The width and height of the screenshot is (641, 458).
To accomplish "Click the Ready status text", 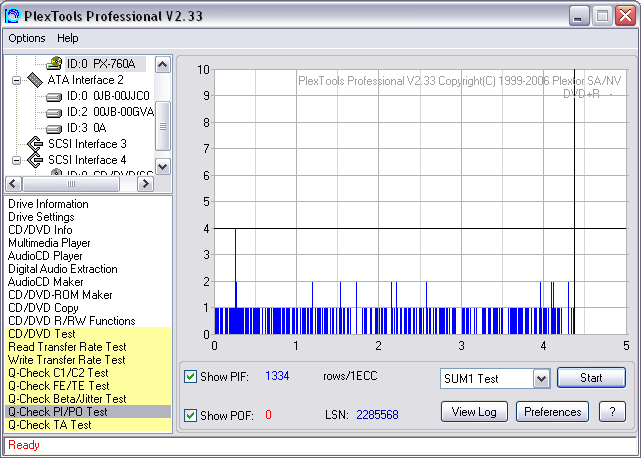I will tap(24, 445).
